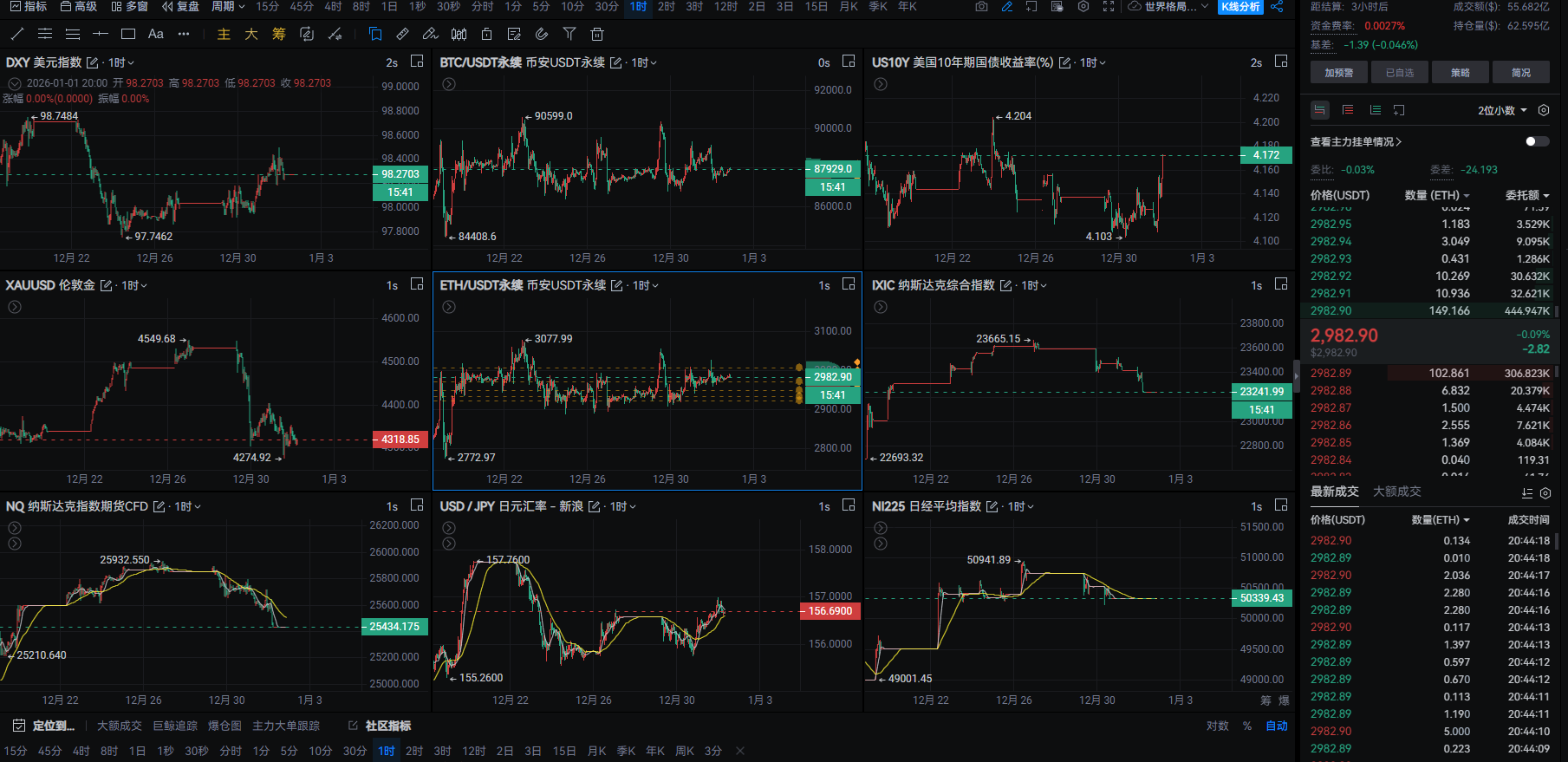1568x762 pixels.
Task: Expand the 周期 period dropdown
Action: (x=228, y=6)
